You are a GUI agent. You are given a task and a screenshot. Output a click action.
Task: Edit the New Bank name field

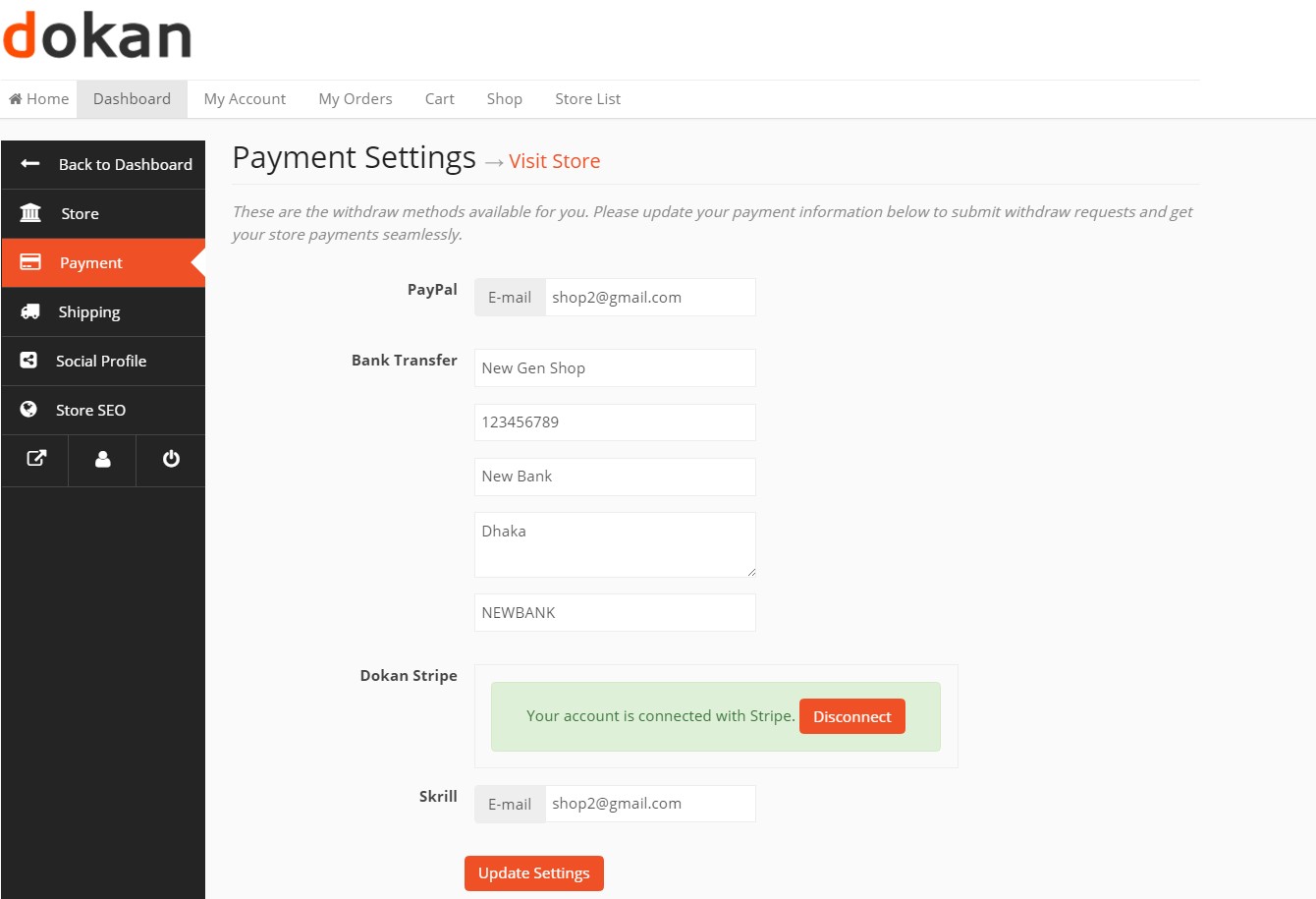(615, 477)
